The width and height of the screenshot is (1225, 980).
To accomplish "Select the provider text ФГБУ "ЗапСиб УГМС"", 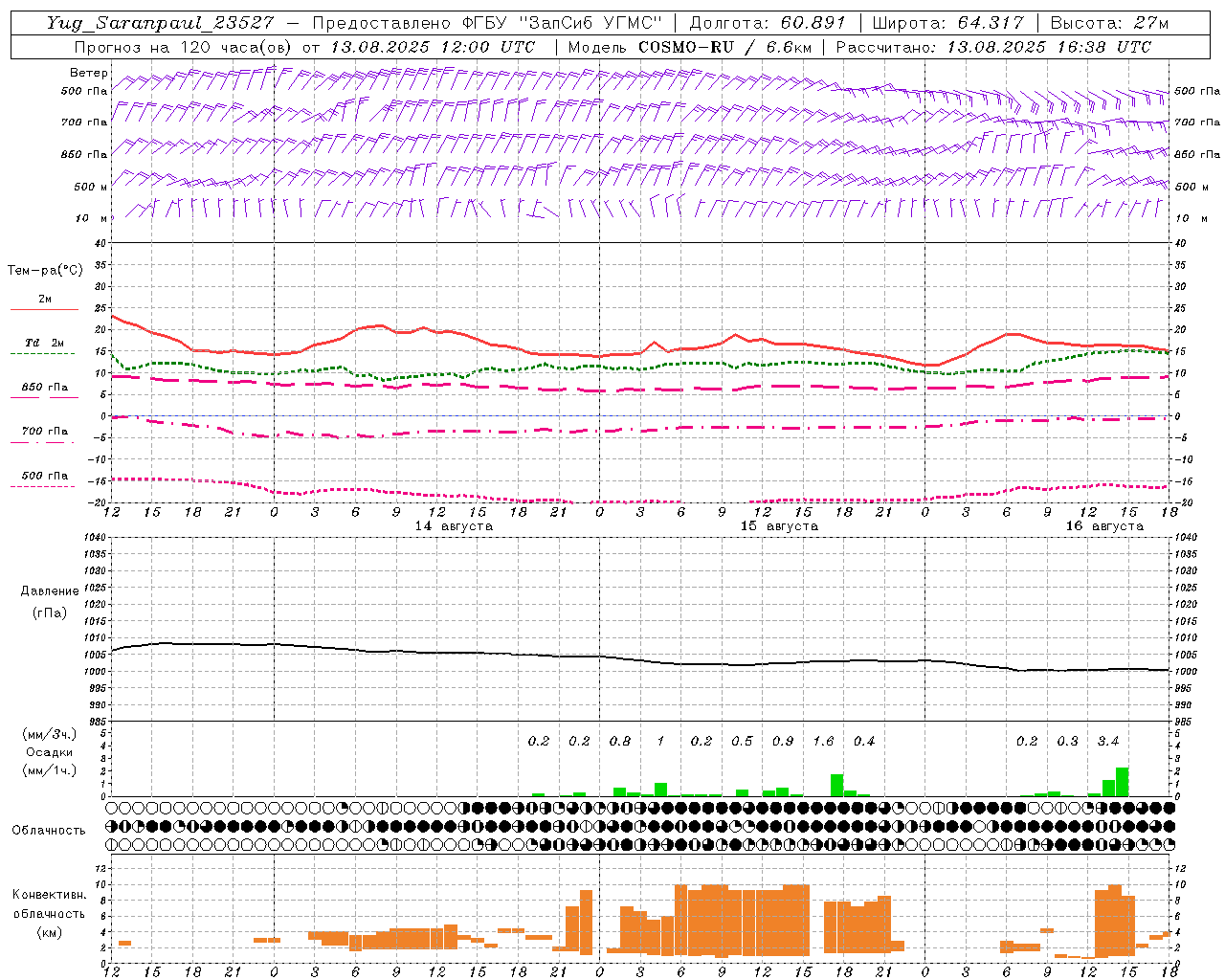I will (564, 23).
